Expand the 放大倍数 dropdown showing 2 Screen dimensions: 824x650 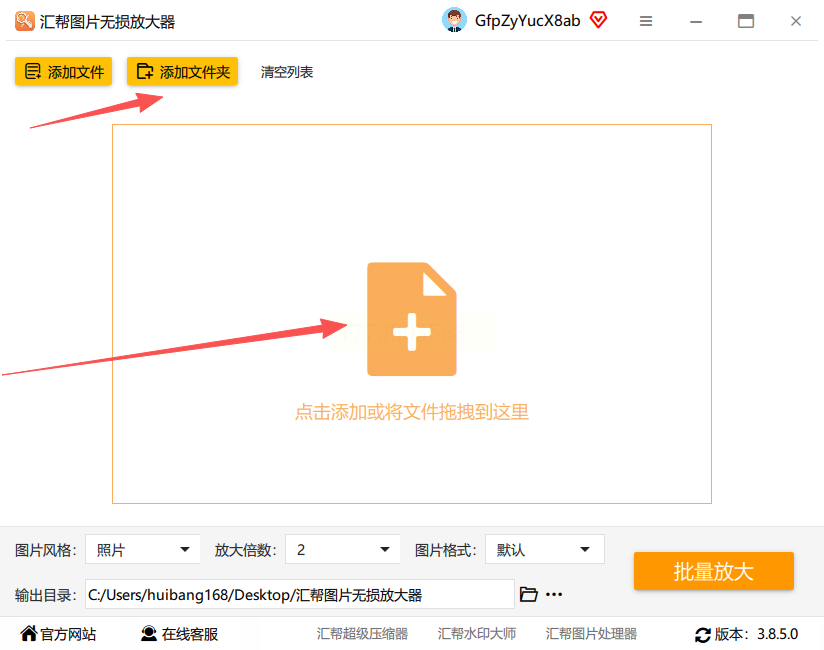point(343,550)
